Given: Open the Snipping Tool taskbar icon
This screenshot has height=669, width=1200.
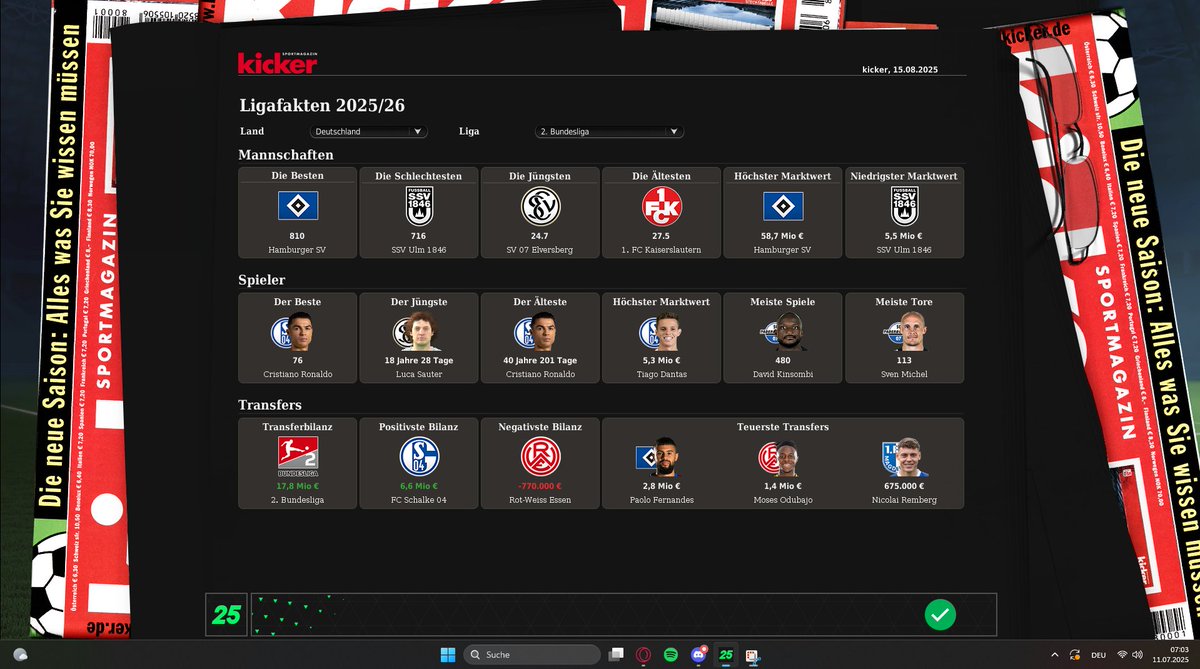Looking at the screenshot, I should (752, 654).
